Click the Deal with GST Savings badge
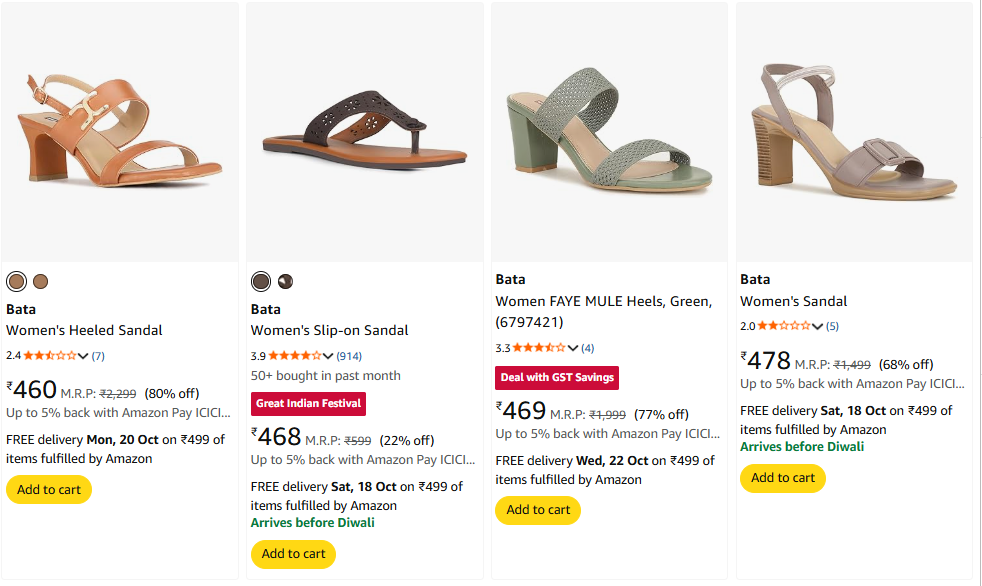The height and width of the screenshot is (586, 982). 557,378
